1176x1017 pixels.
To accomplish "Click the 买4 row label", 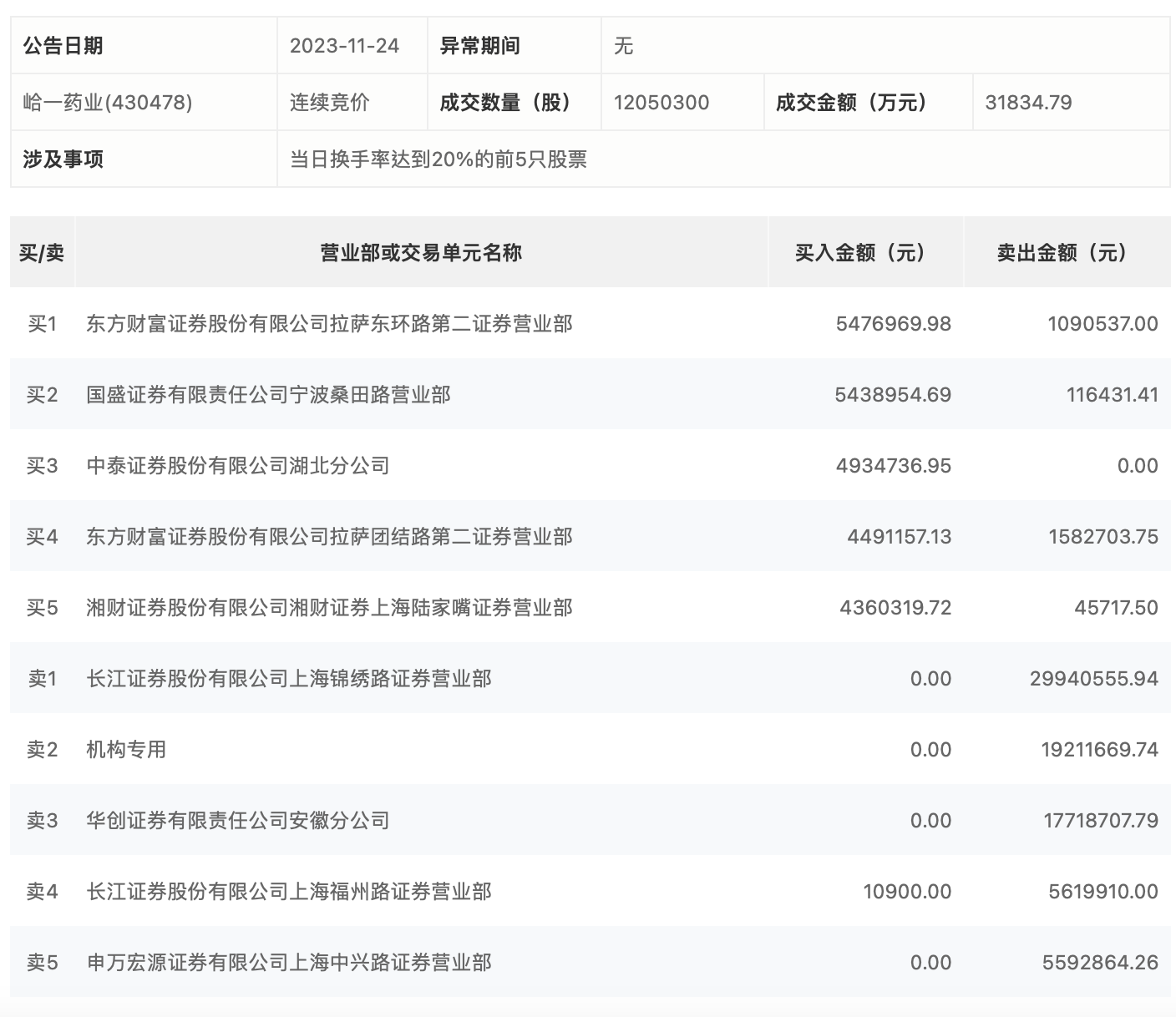I will pos(42,537).
